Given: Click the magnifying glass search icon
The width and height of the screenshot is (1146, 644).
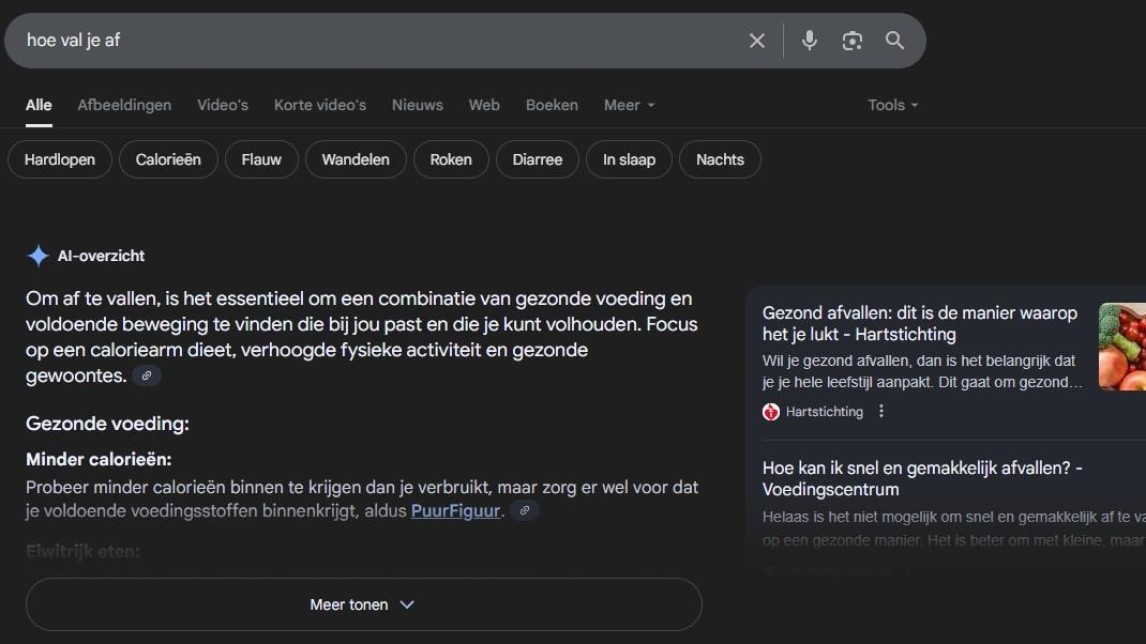Looking at the screenshot, I should pos(895,40).
